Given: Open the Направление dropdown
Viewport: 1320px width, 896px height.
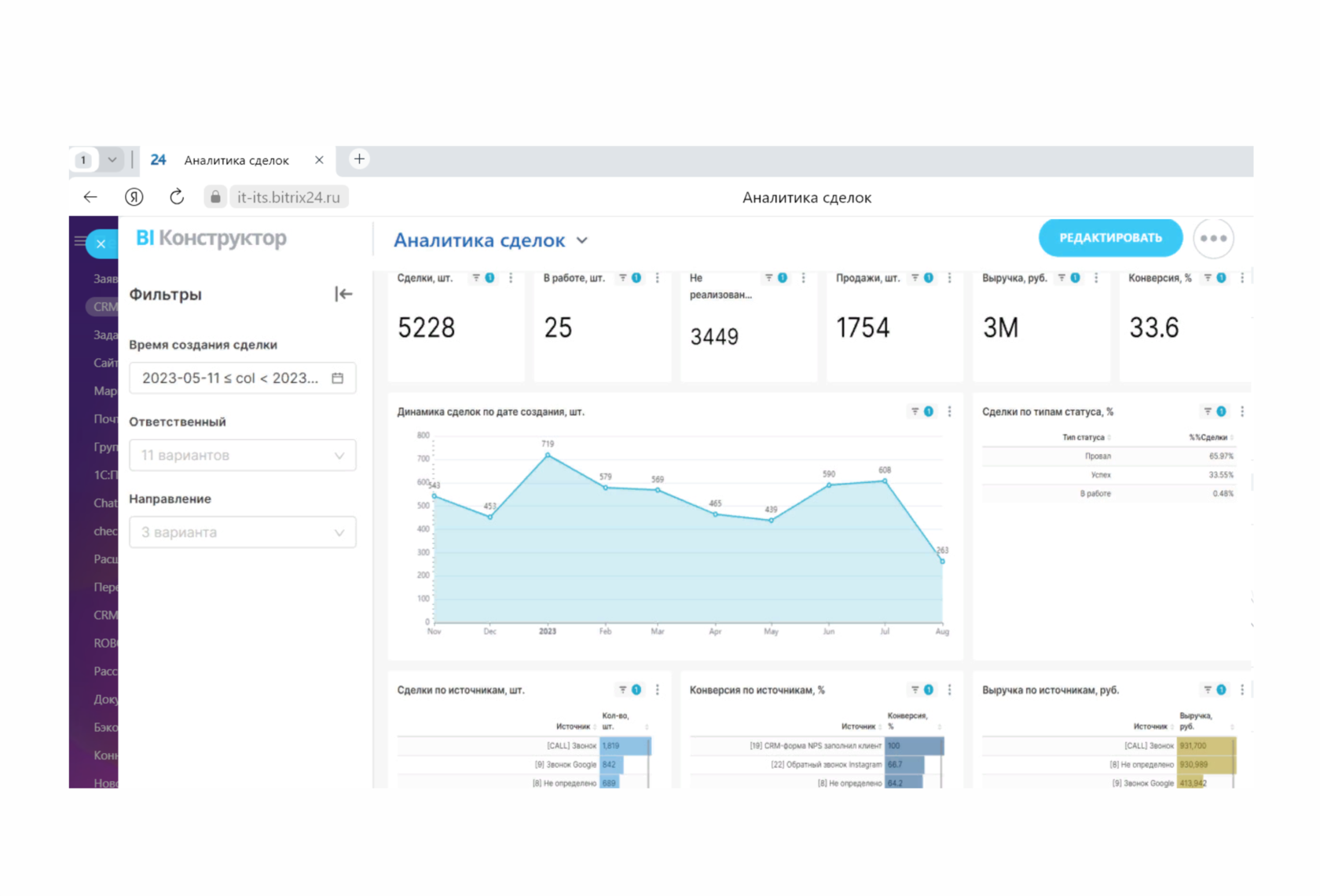Looking at the screenshot, I should [242, 532].
